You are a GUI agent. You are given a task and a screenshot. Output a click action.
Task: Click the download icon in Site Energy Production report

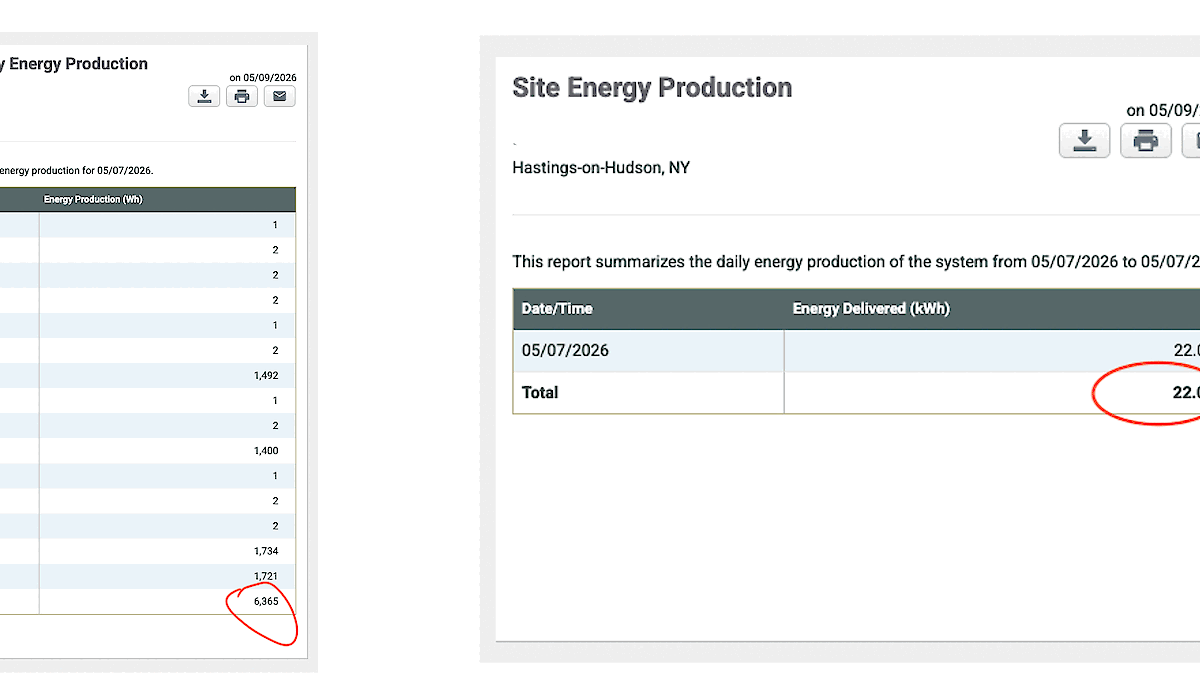tap(1085, 141)
